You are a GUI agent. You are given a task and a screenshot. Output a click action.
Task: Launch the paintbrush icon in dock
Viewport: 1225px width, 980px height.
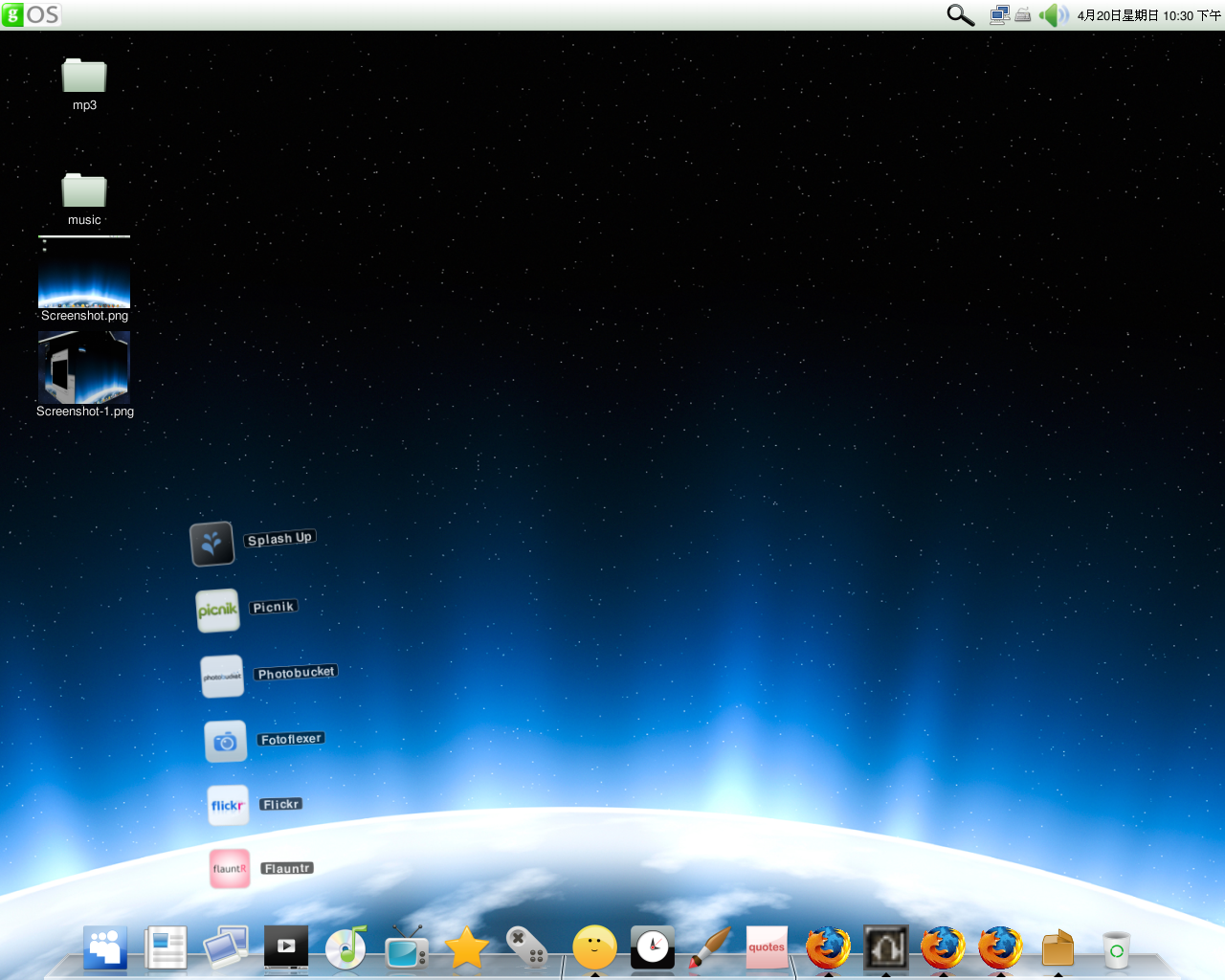710,947
